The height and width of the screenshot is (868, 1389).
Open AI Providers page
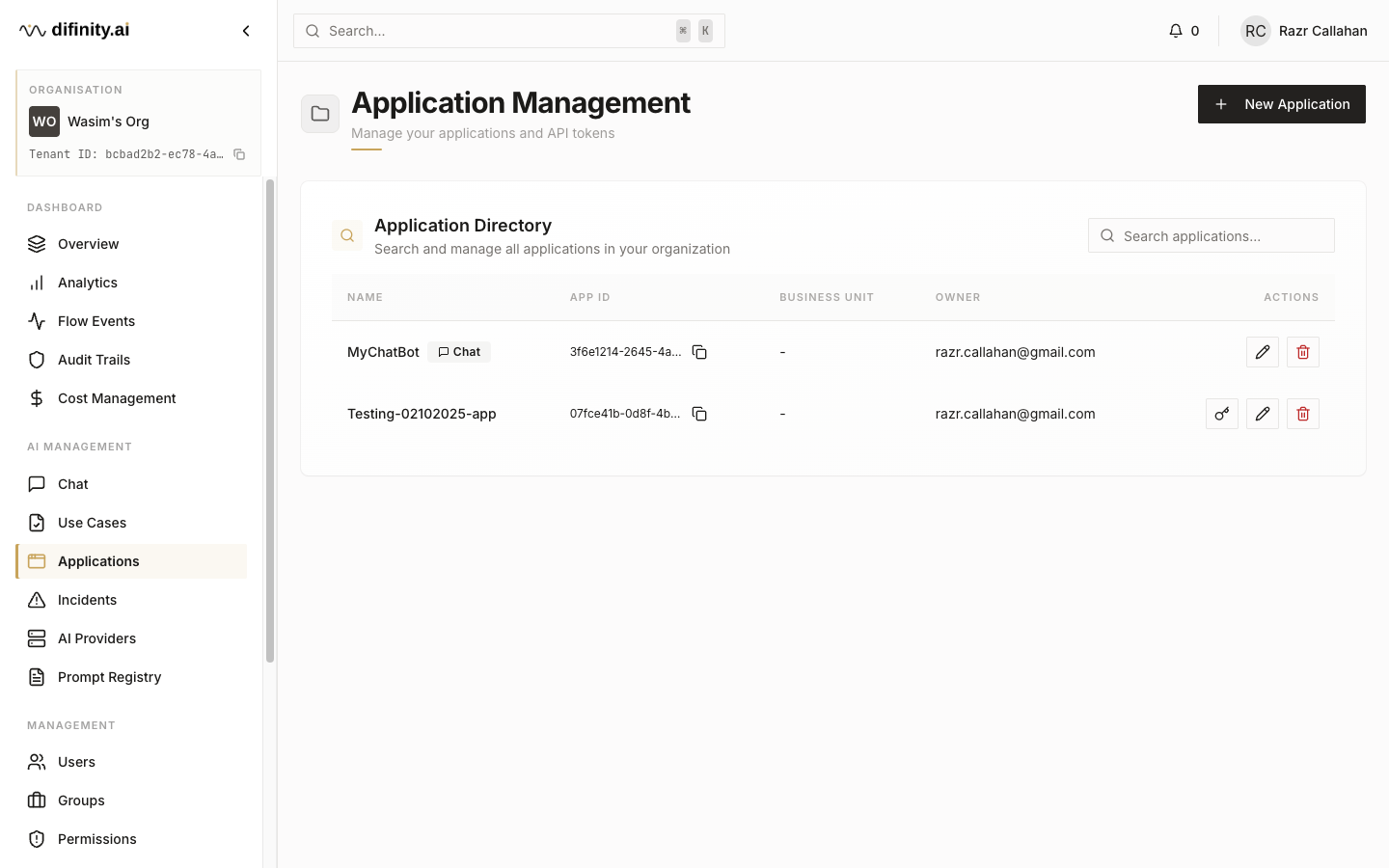tap(131, 638)
